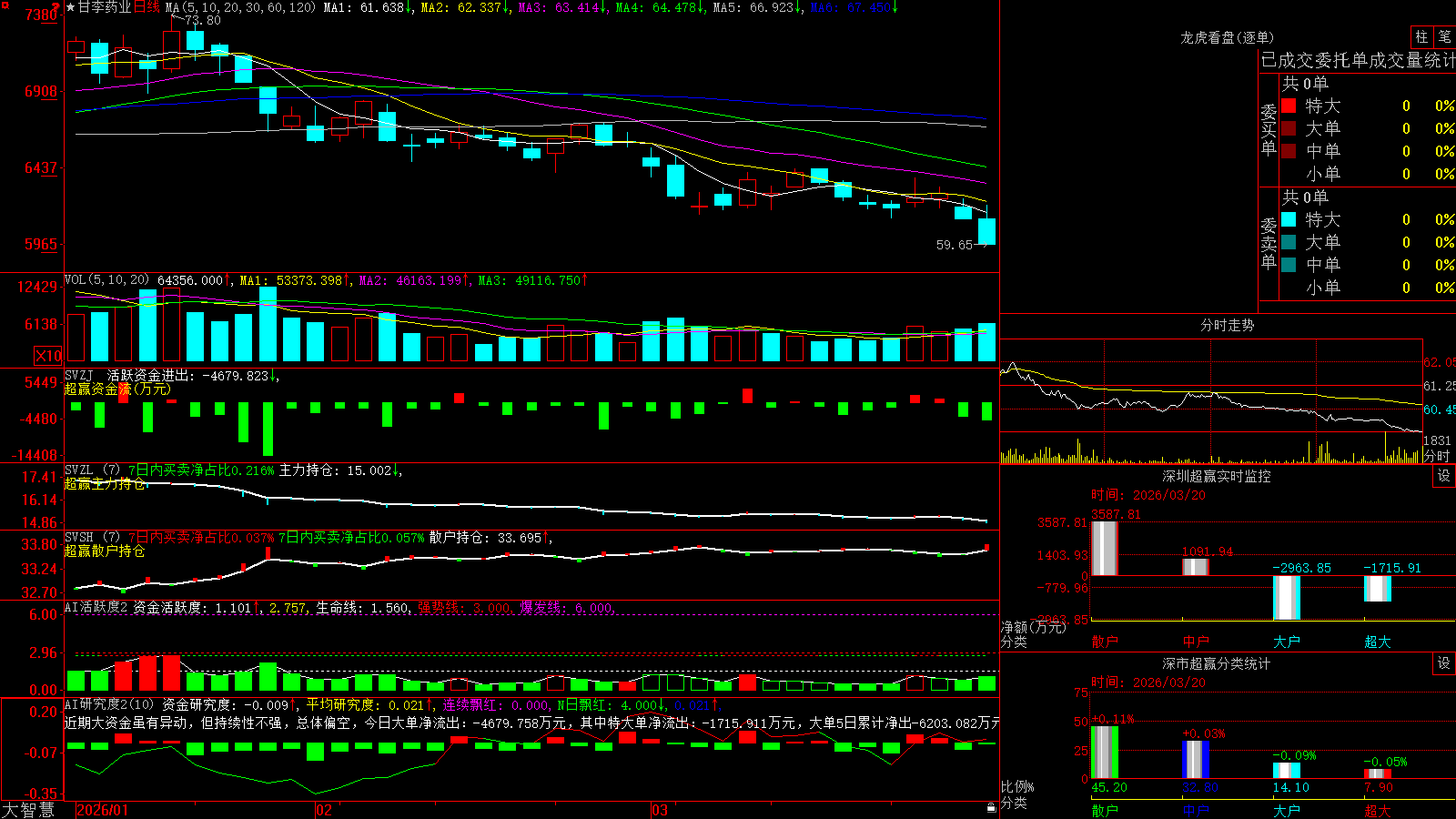Click the MA3: 63.414 value

(x=562, y=7)
